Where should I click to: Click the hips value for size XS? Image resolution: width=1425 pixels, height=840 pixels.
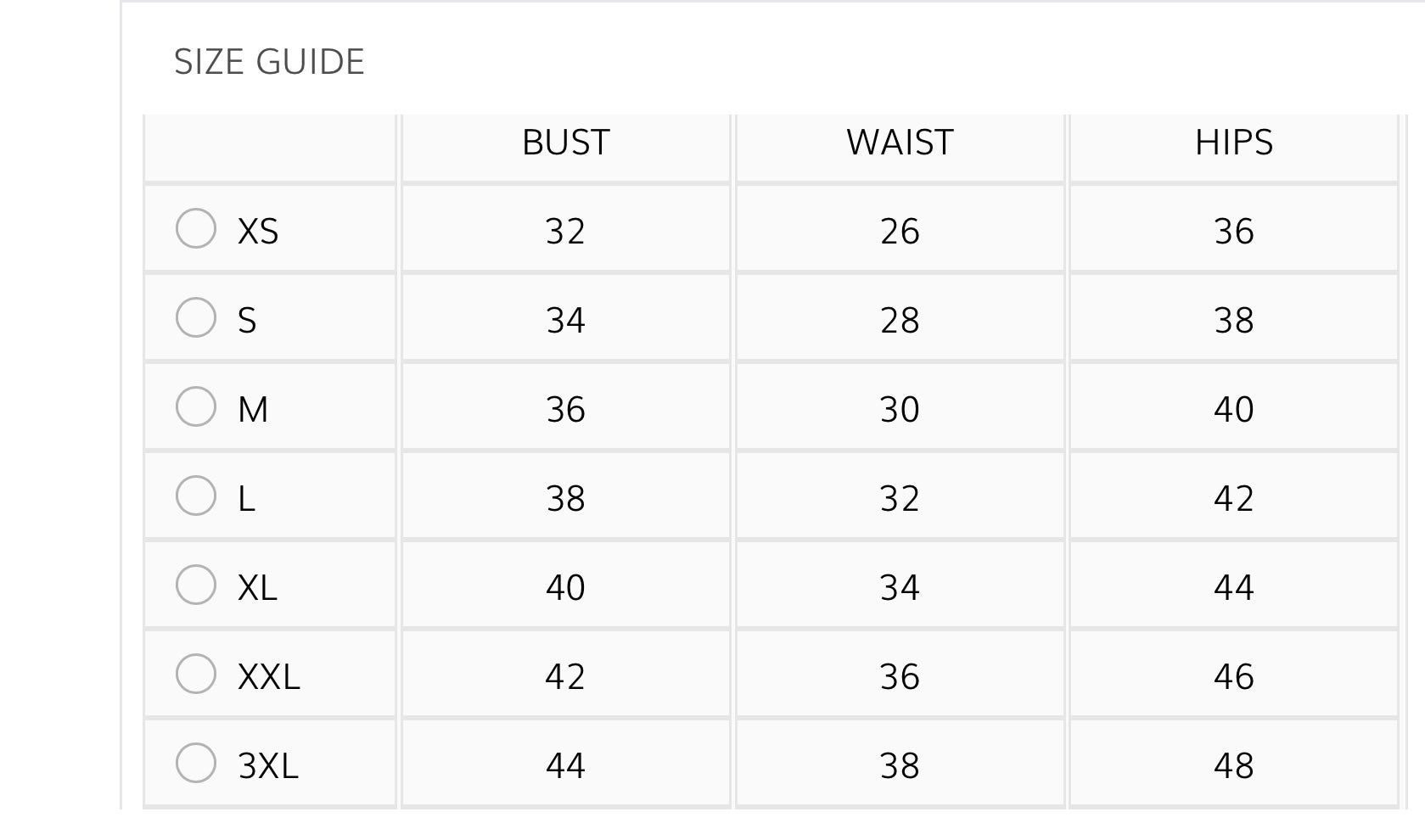1233,231
